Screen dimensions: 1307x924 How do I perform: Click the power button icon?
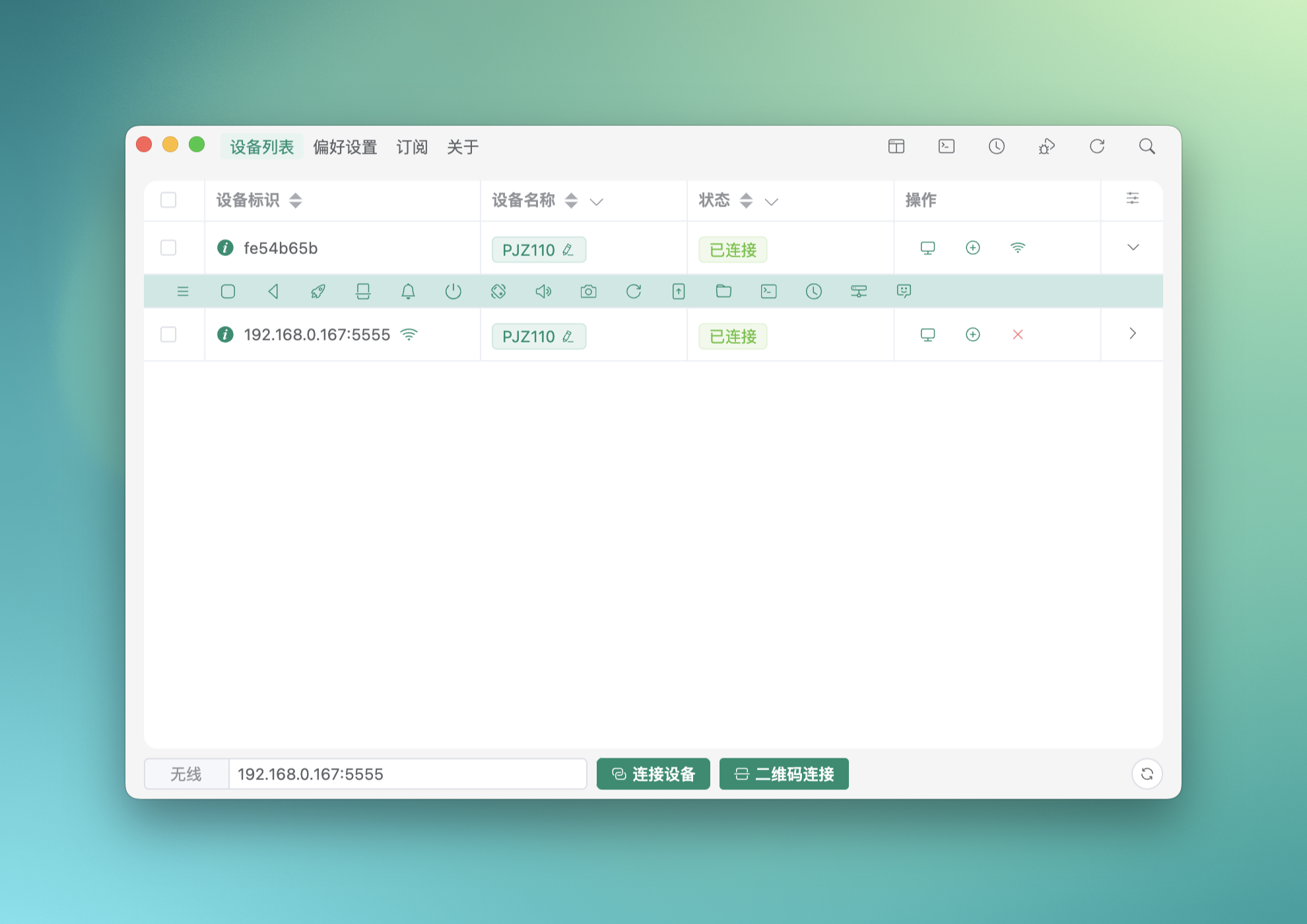[x=453, y=291]
